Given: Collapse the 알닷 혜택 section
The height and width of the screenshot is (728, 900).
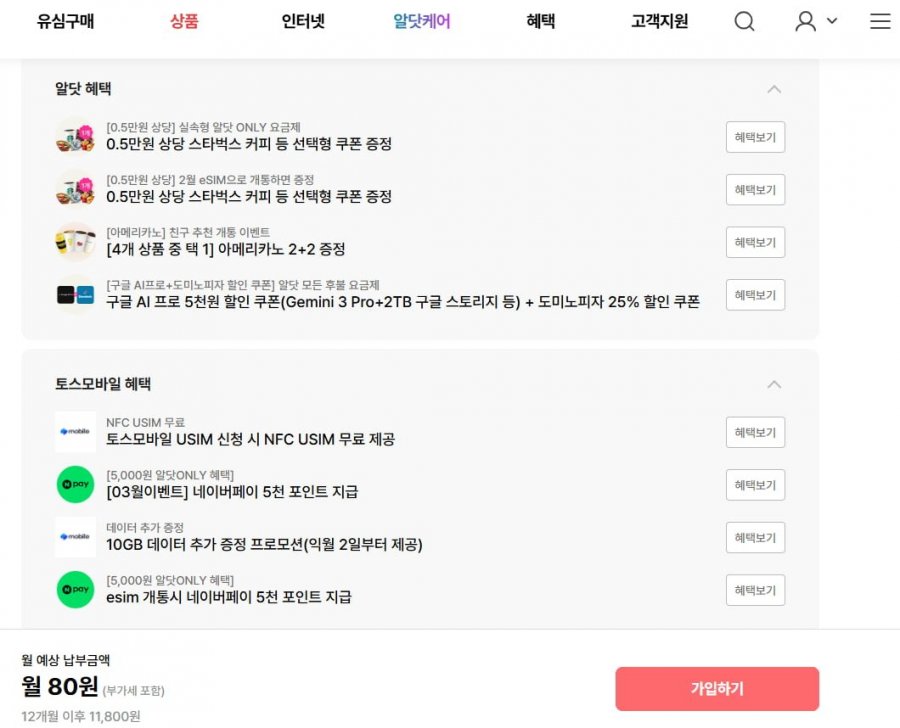Looking at the screenshot, I should tap(773, 89).
